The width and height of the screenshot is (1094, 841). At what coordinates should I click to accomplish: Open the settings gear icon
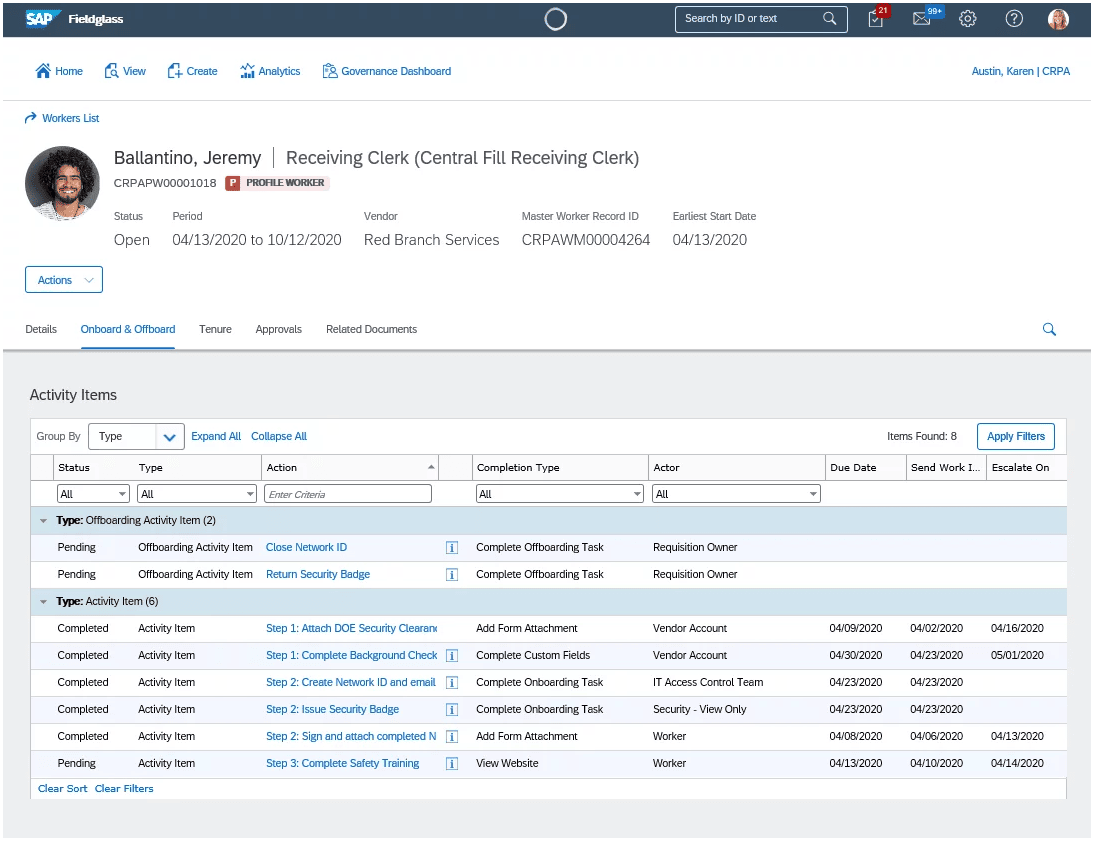[x=967, y=19]
